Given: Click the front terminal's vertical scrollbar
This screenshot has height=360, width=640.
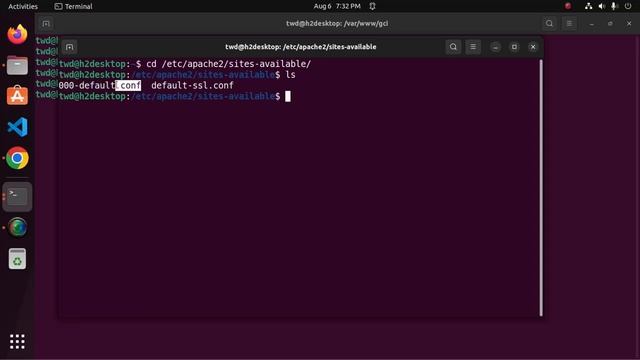Looking at the screenshot, I should (541, 188).
